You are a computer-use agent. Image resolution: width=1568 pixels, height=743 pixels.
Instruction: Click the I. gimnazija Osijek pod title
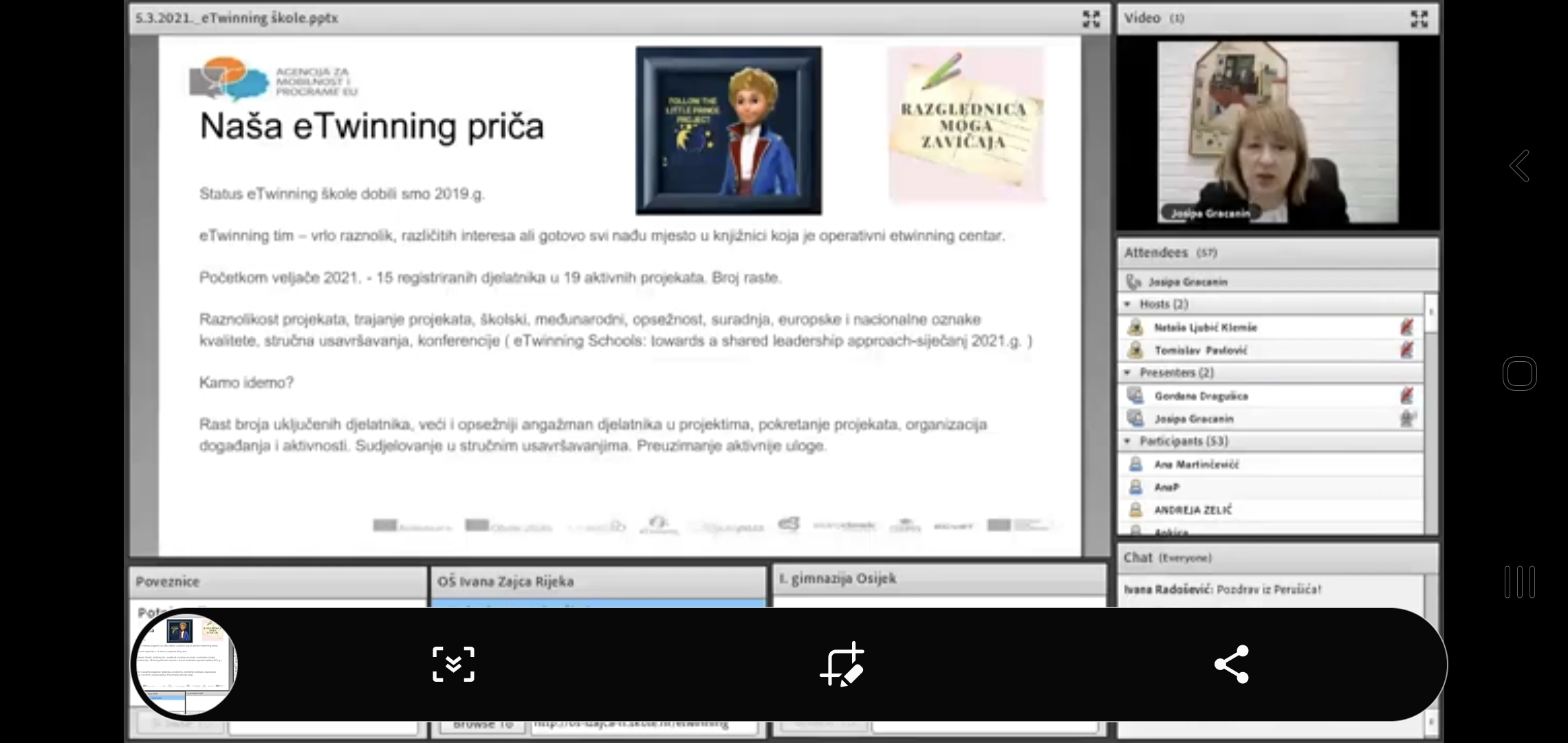(838, 579)
